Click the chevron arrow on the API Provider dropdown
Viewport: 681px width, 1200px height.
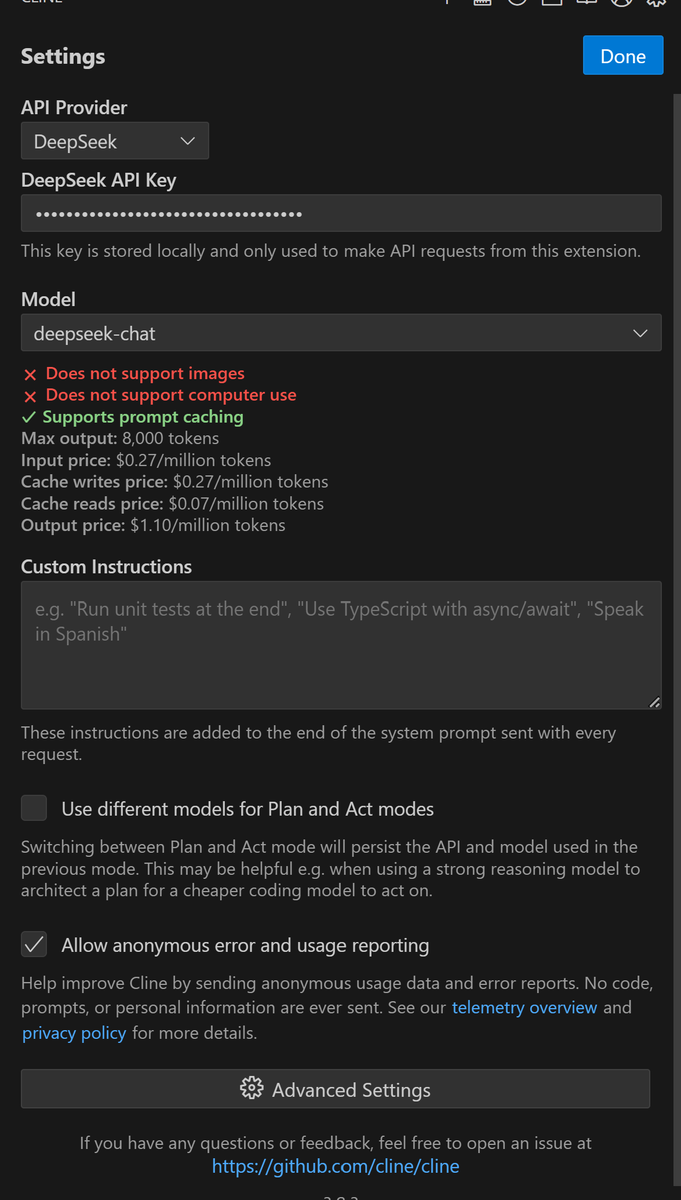[187, 141]
